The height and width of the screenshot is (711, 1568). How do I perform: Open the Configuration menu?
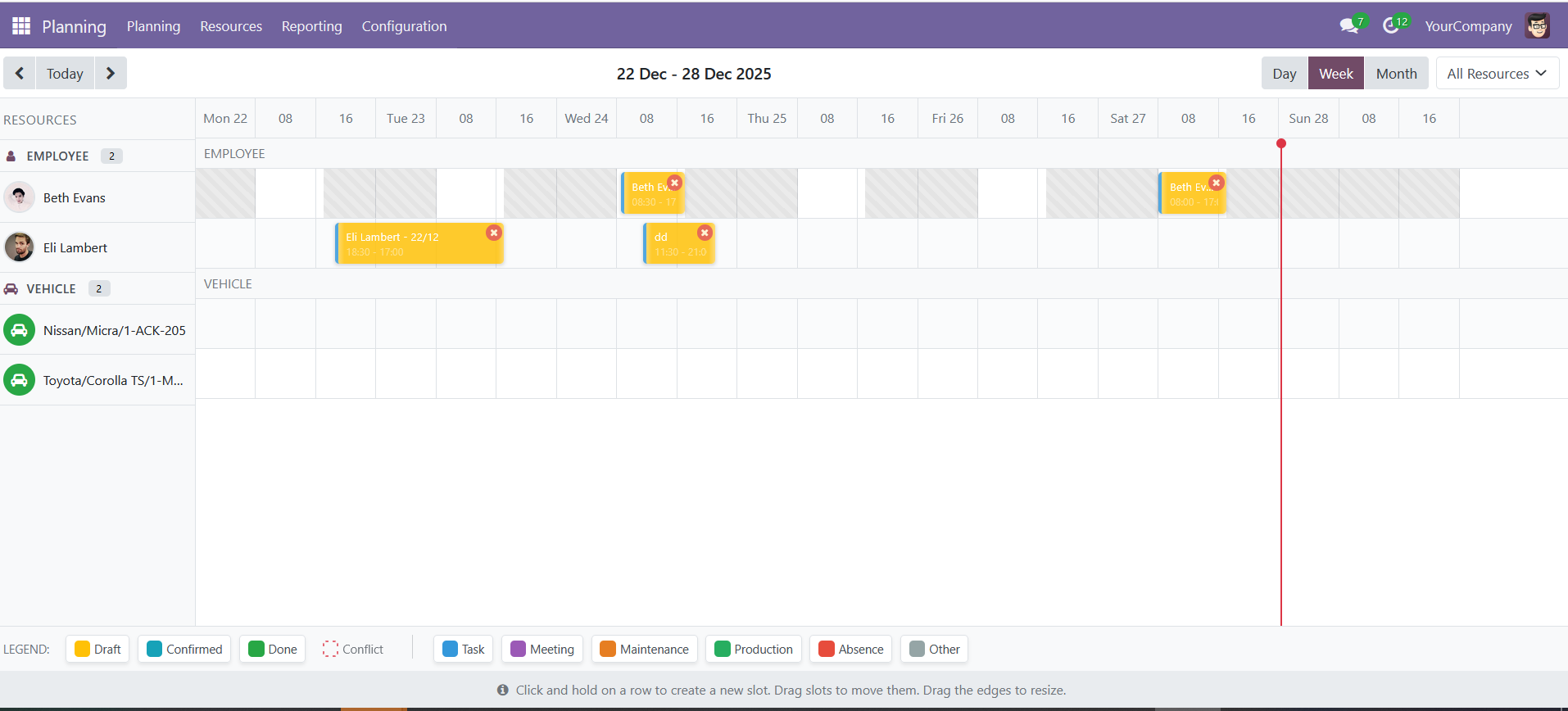pos(405,26)
